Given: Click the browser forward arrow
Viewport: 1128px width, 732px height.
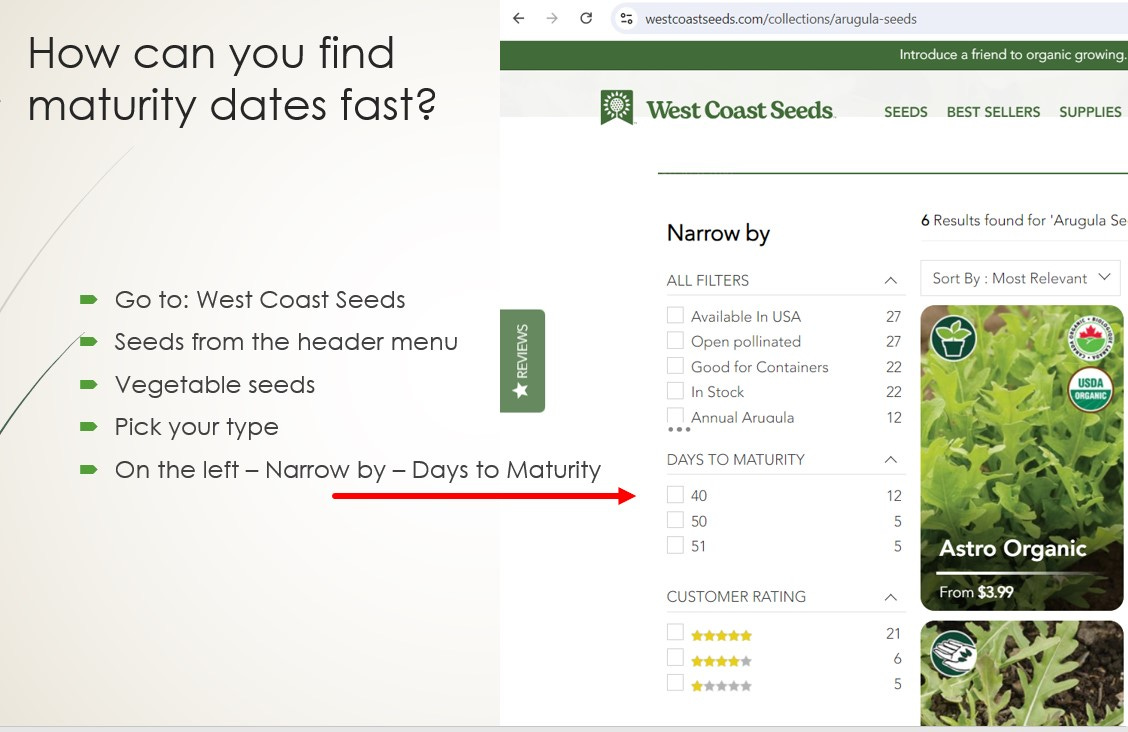Looking at the screenshot, I should (x=552, y=19).
